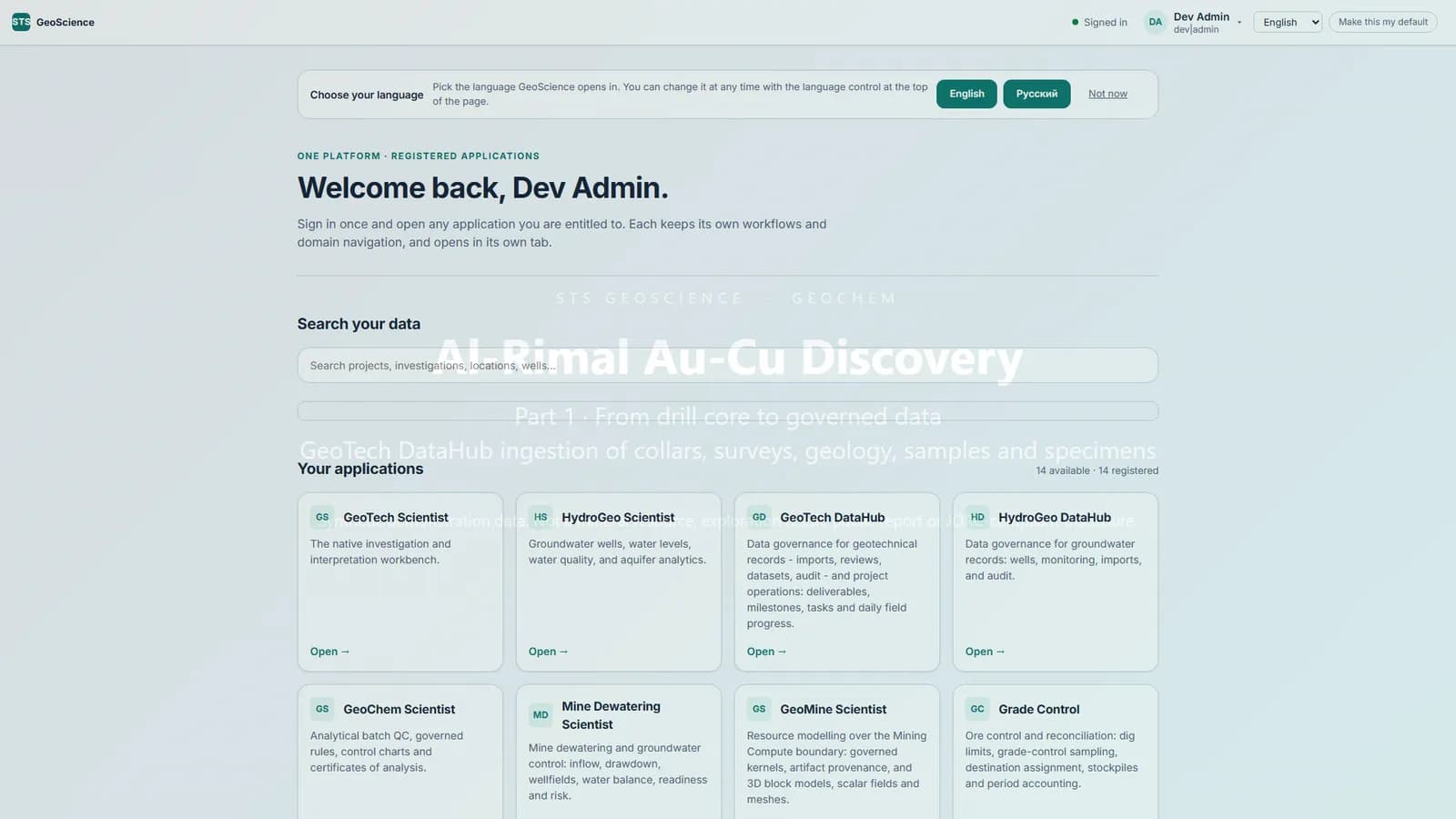Screen dimensions: 1456x819
Task: Click the MD badge on Mine Dewatering Scientist card
Action: [x=541, y=715]
